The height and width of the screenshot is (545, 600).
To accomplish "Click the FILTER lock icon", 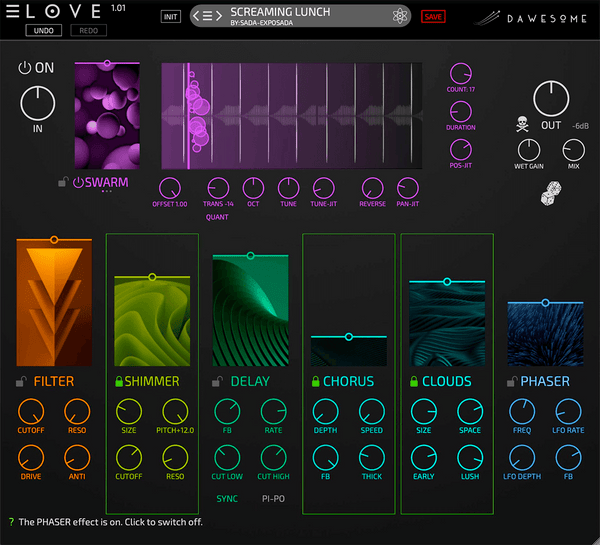I will 22,381.
